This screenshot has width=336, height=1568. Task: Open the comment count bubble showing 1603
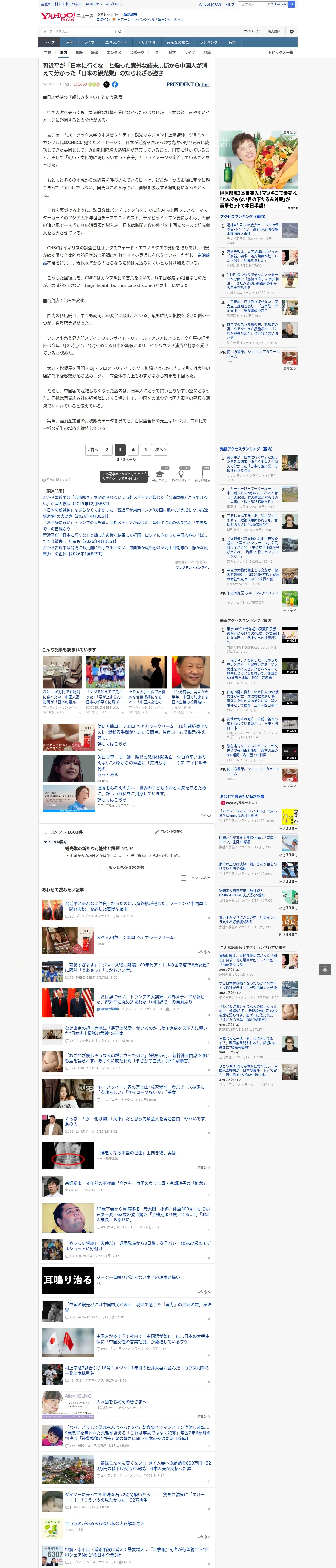81,85
